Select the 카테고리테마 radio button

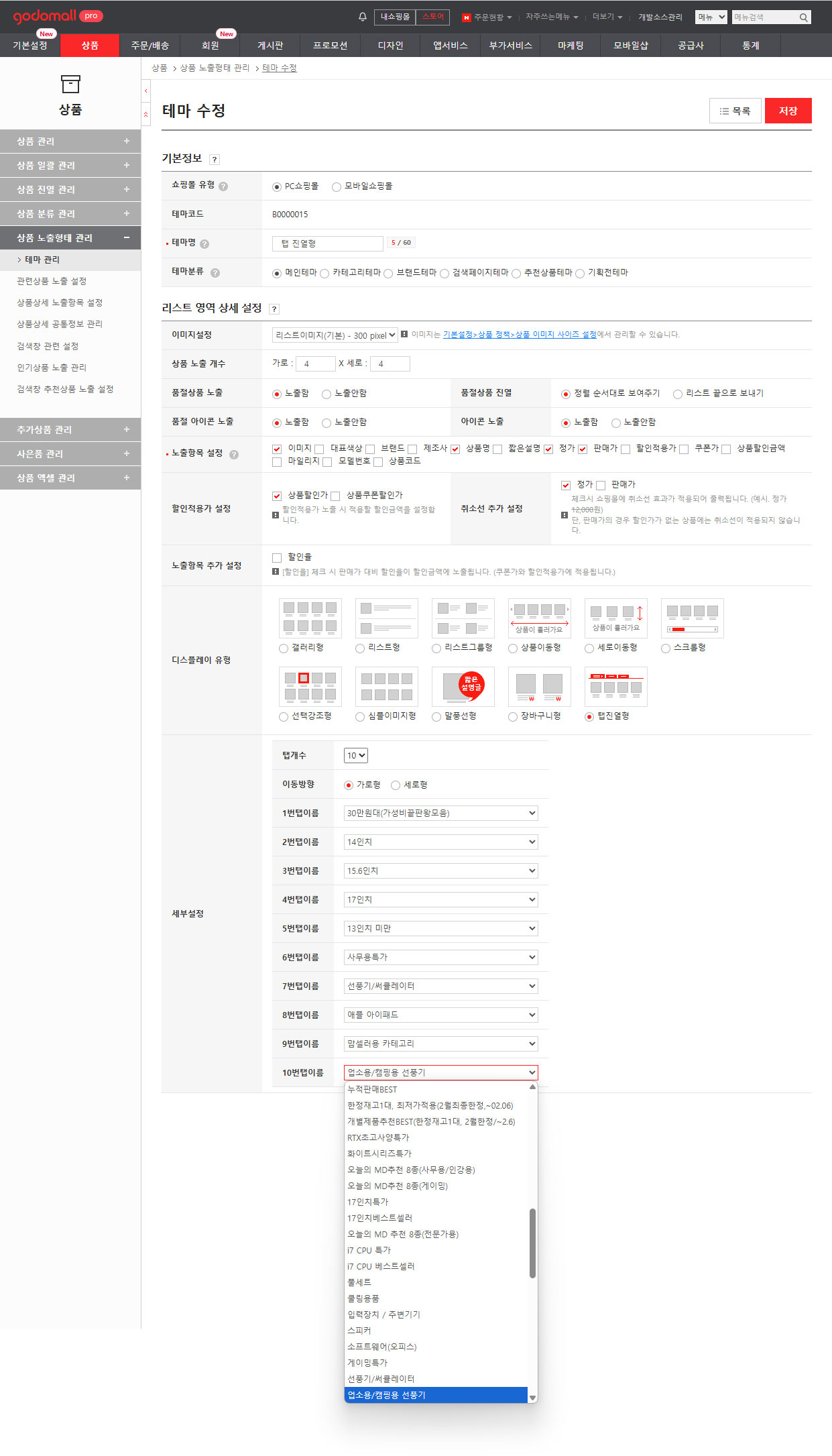coord(324,274)
